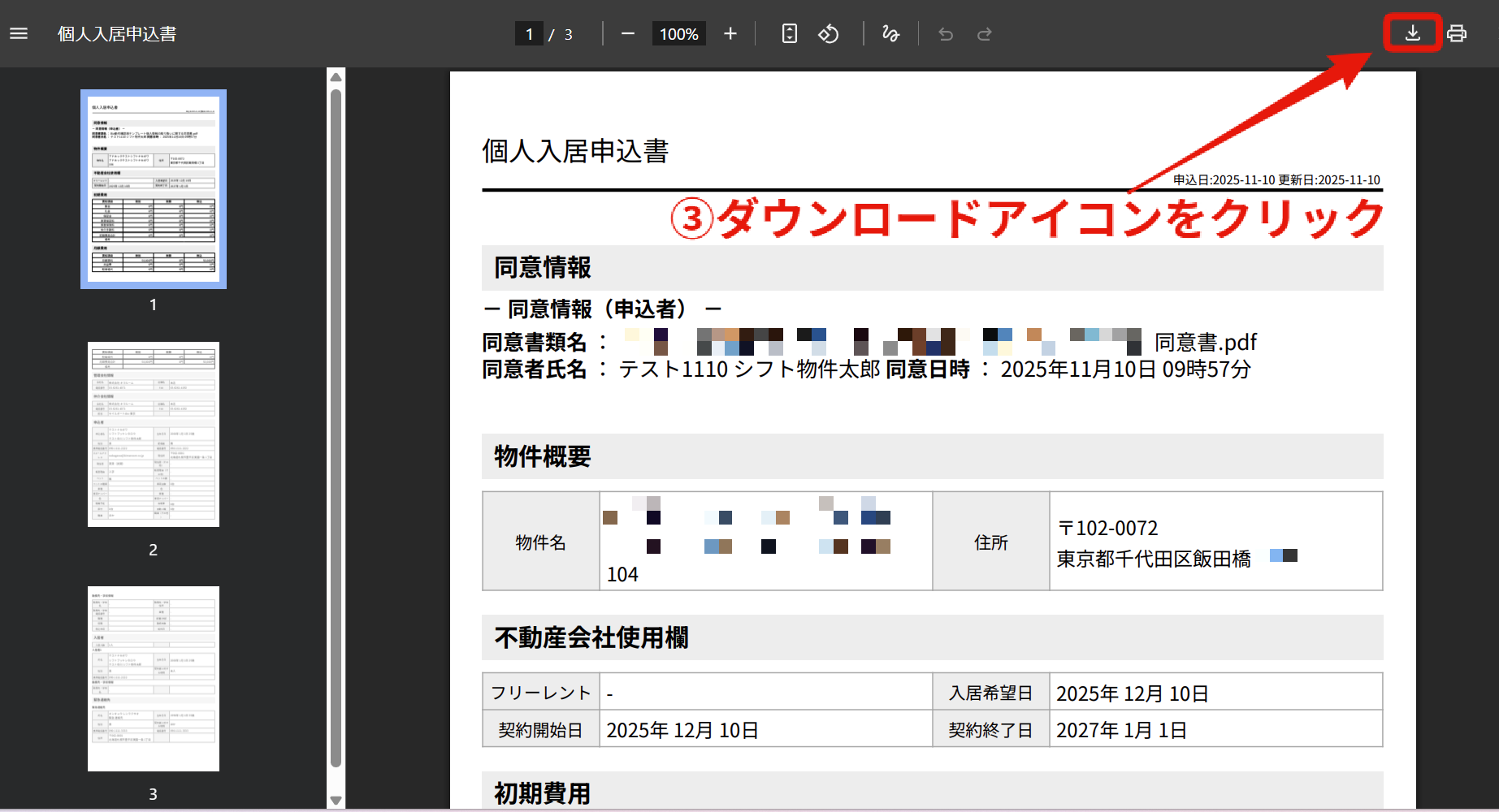Select page 1 thumbnail

(154, 189)
